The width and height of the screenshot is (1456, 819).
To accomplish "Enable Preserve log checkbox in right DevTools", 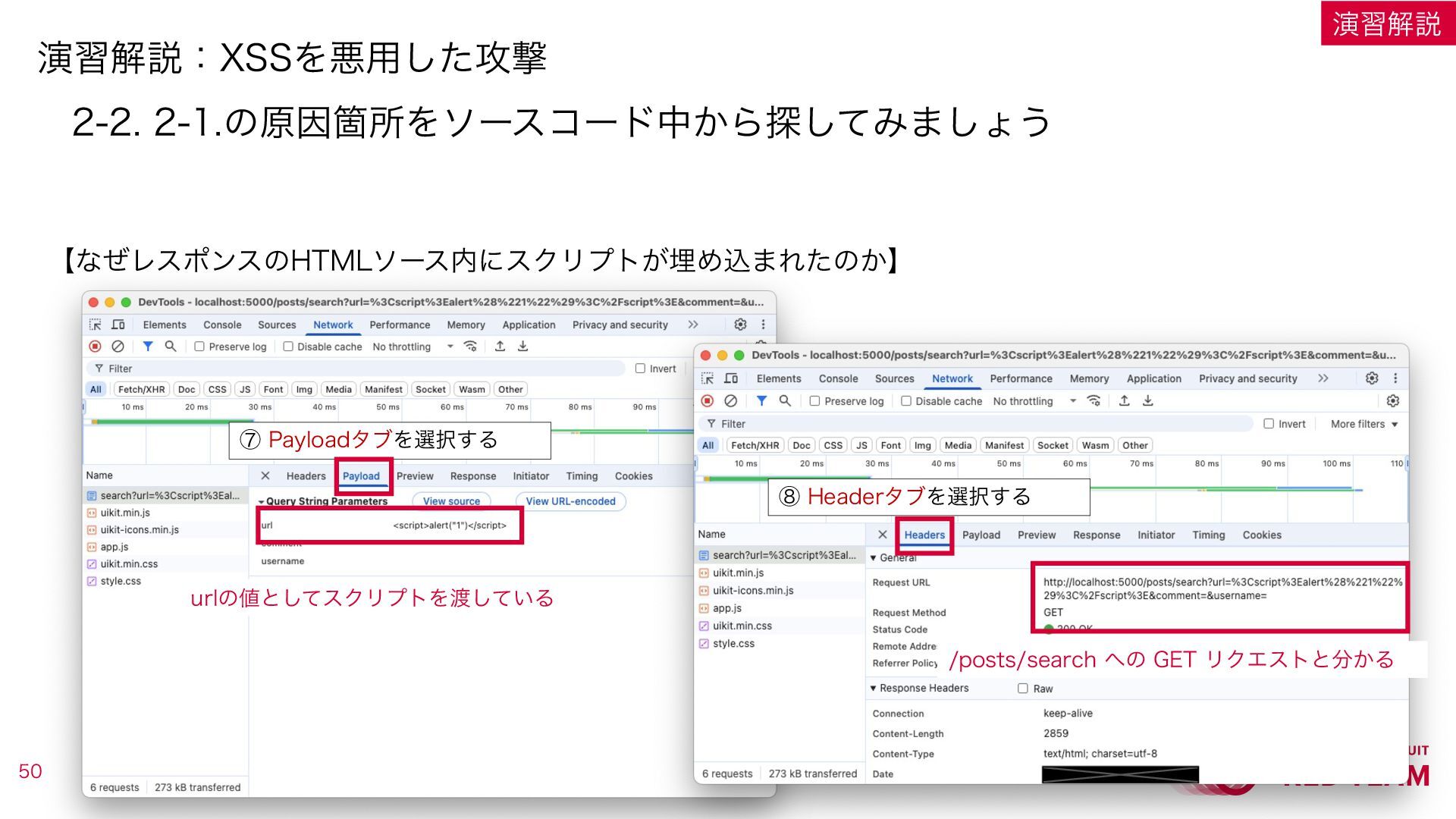I will [814, 401].
